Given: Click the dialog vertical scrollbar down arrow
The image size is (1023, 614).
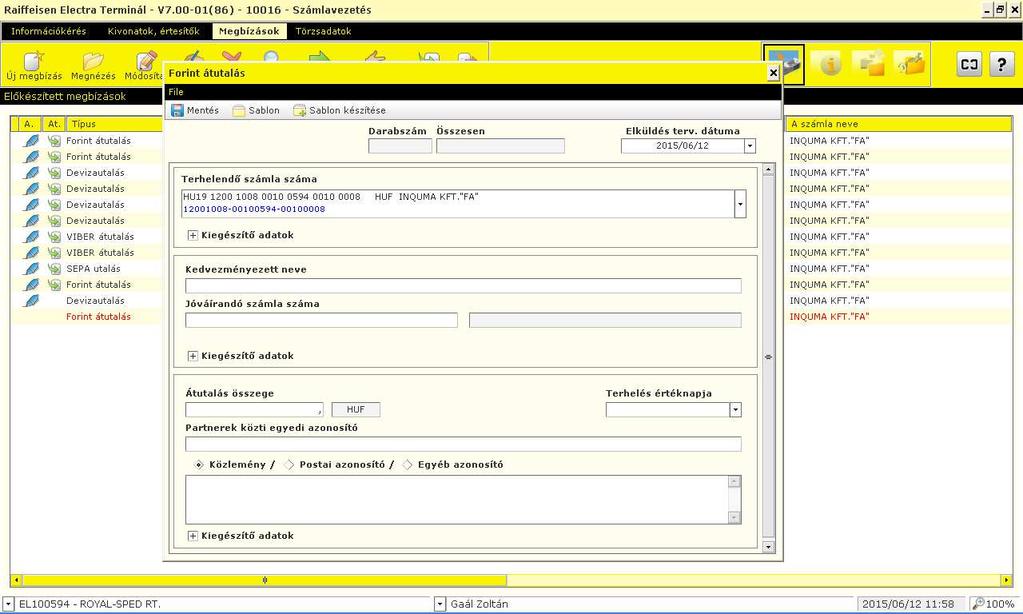Looking at the screenshot, I should click(x=768, y=547).
